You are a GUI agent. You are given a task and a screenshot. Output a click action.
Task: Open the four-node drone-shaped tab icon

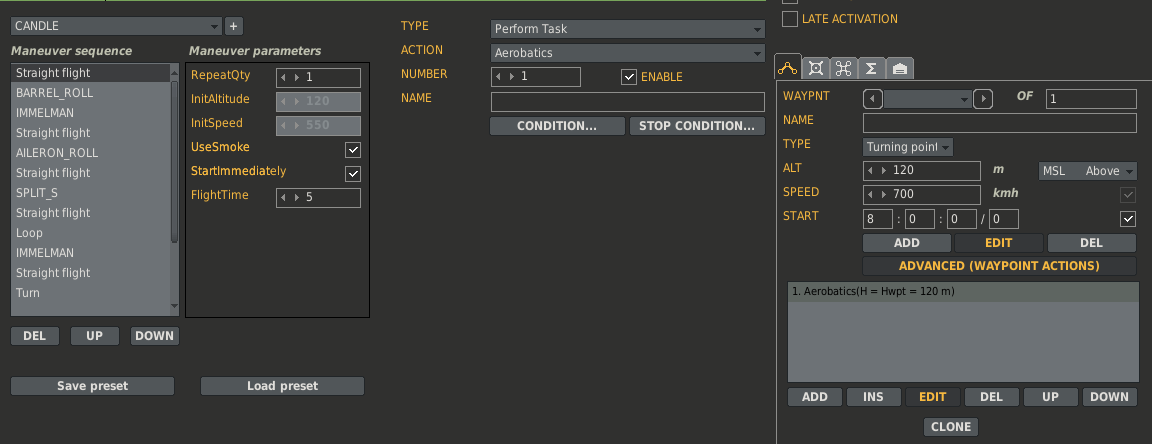pyautogui.click(x=843, y=68)
